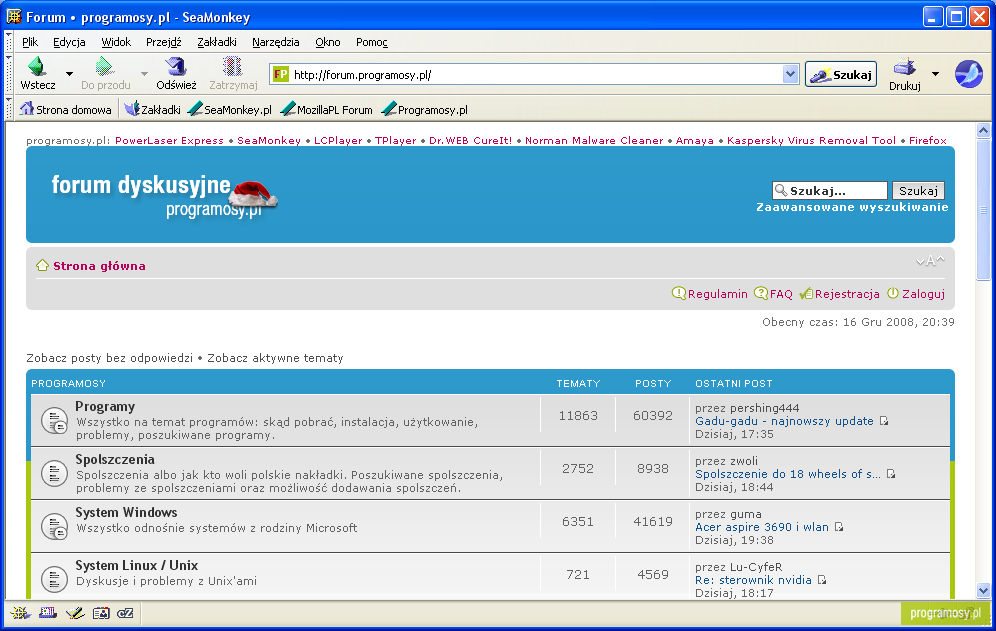Open Composer icon in status bar
Viewport: 996px width, 631px height.
click(74, 613)
